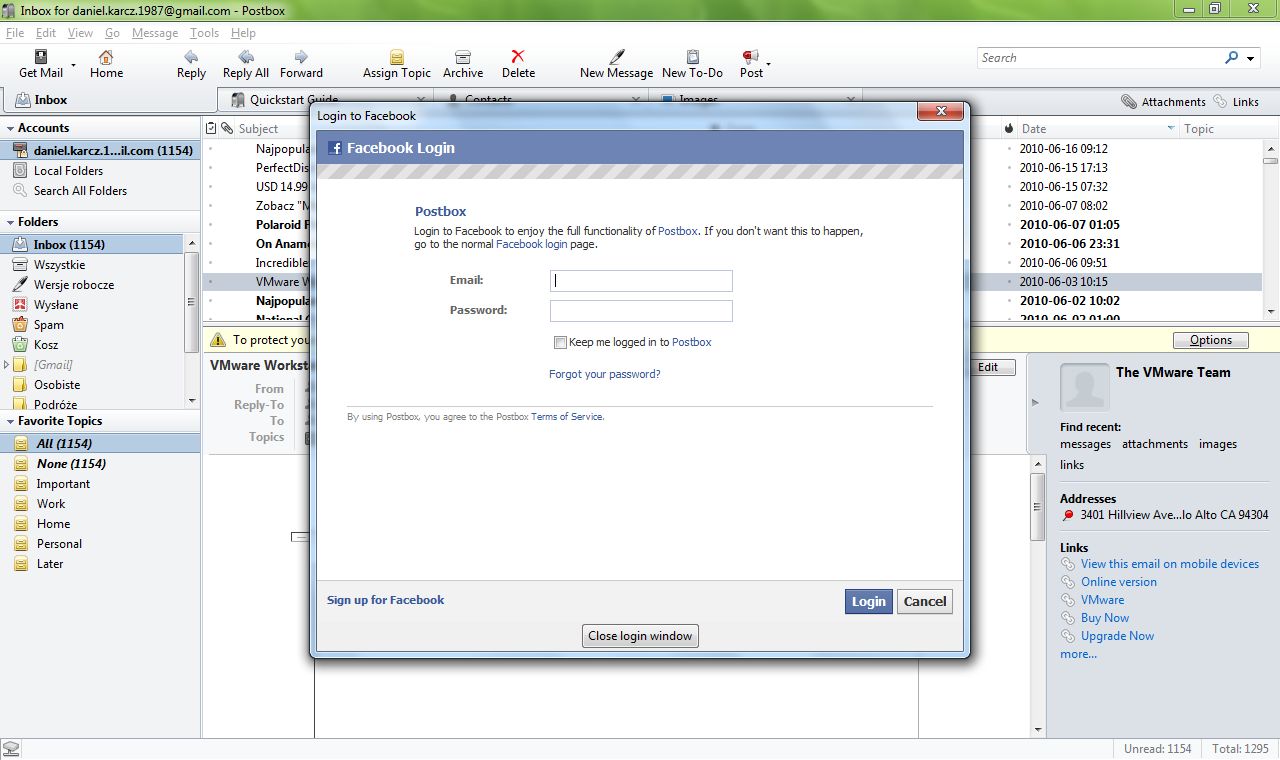
Task: Click the Assign Topic toolbar icon
Action: pyautogui.click(x=397, y=57)
